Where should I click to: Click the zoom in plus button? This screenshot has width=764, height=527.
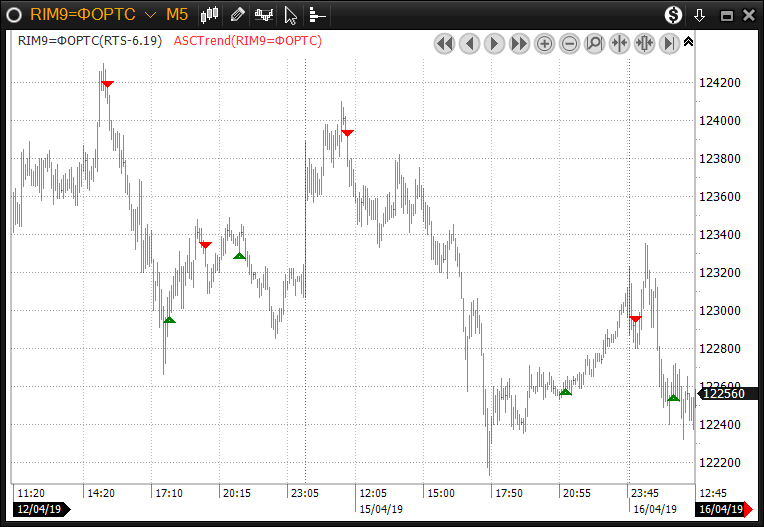coord(545,43)
